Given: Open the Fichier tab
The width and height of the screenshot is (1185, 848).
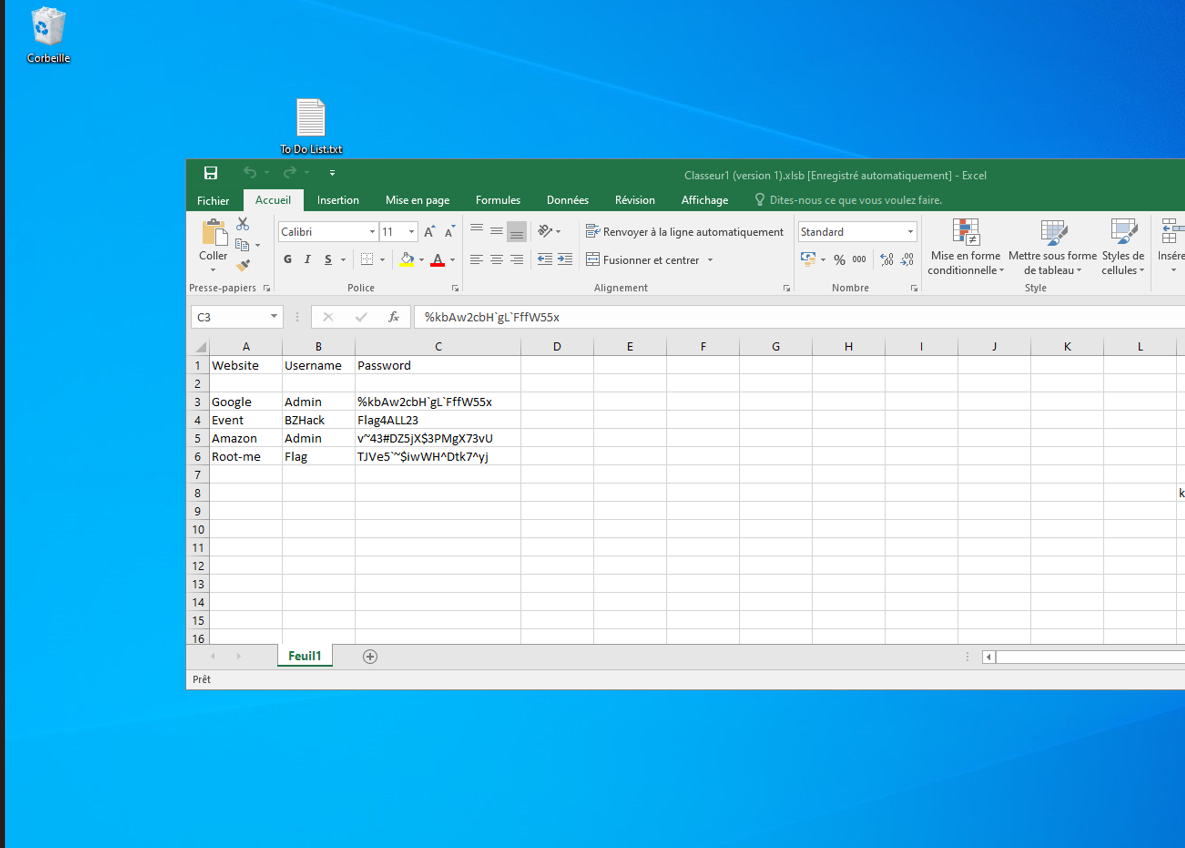Looking at the screenshot, I should [x=213, y=200].
